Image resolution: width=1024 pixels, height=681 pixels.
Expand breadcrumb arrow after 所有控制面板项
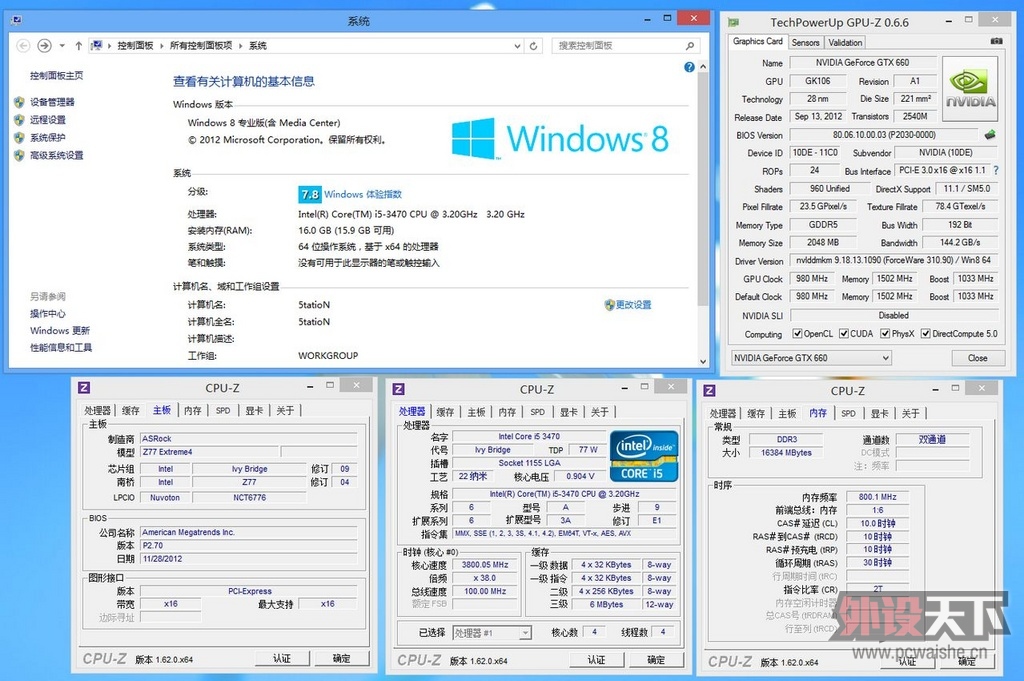click(x=240, y=46)
